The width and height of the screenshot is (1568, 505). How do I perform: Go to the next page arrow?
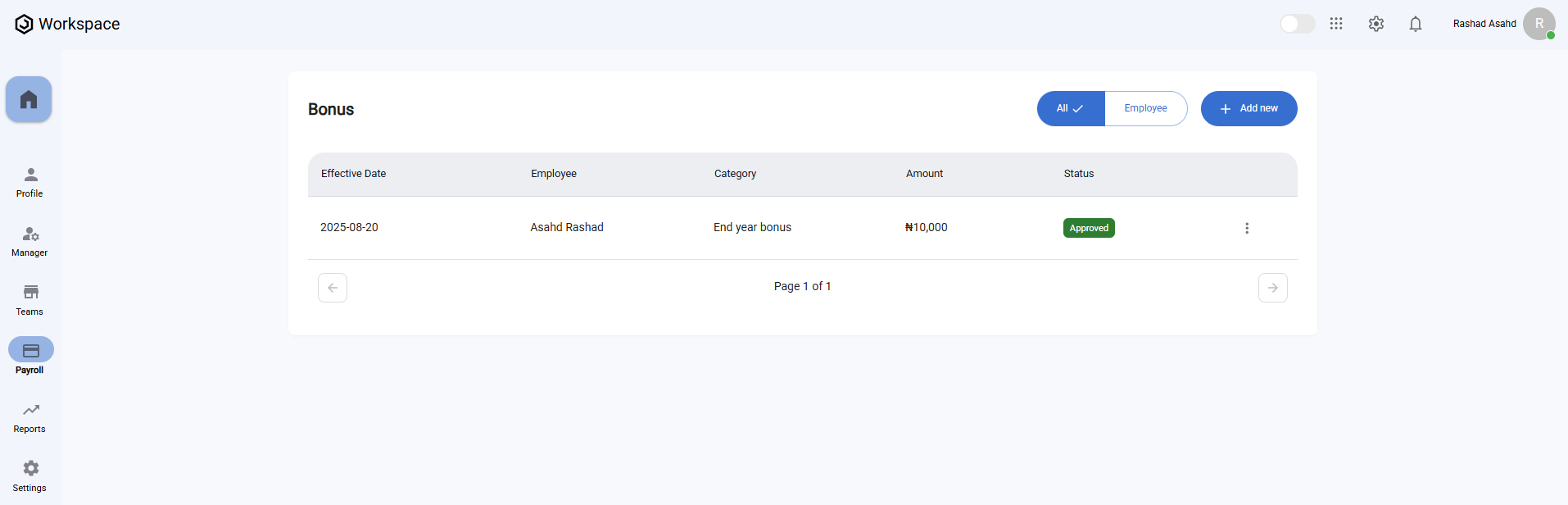[x=1272, y=288]
